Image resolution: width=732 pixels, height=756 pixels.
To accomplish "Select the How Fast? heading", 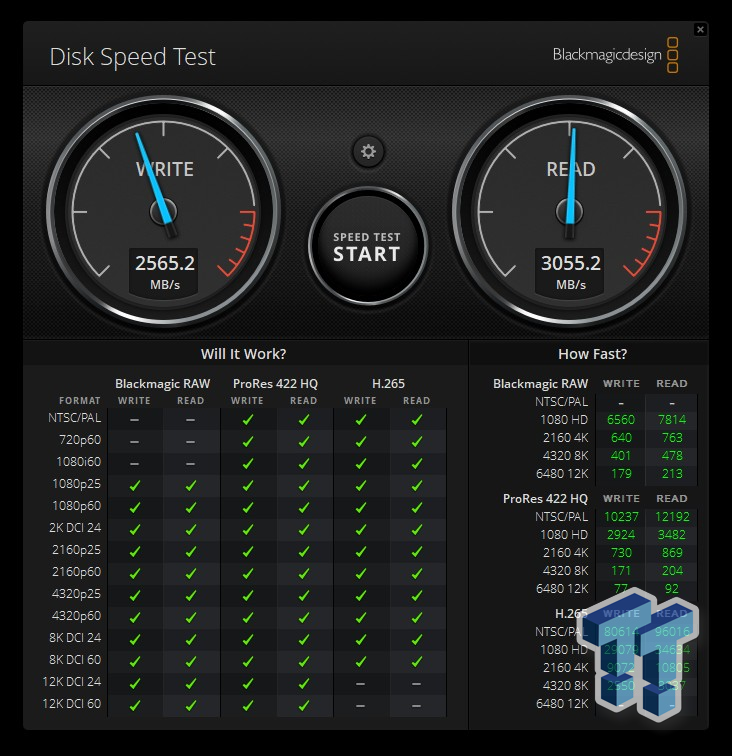I will 593,354.
